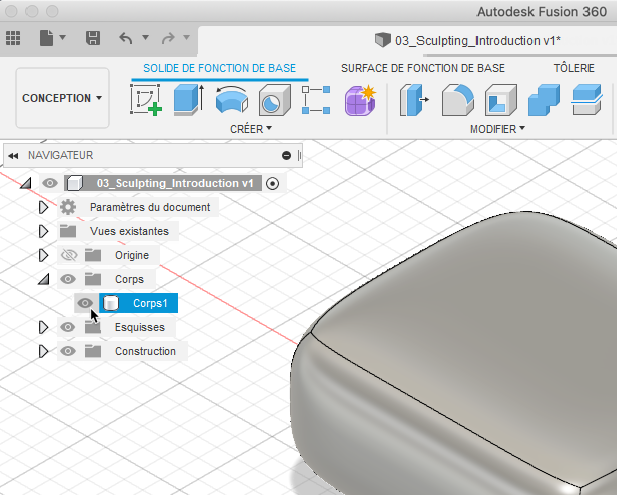The width and height of the screenshot is (617, 495).
Task: Select the Hole tool
Action: (275, 100)
